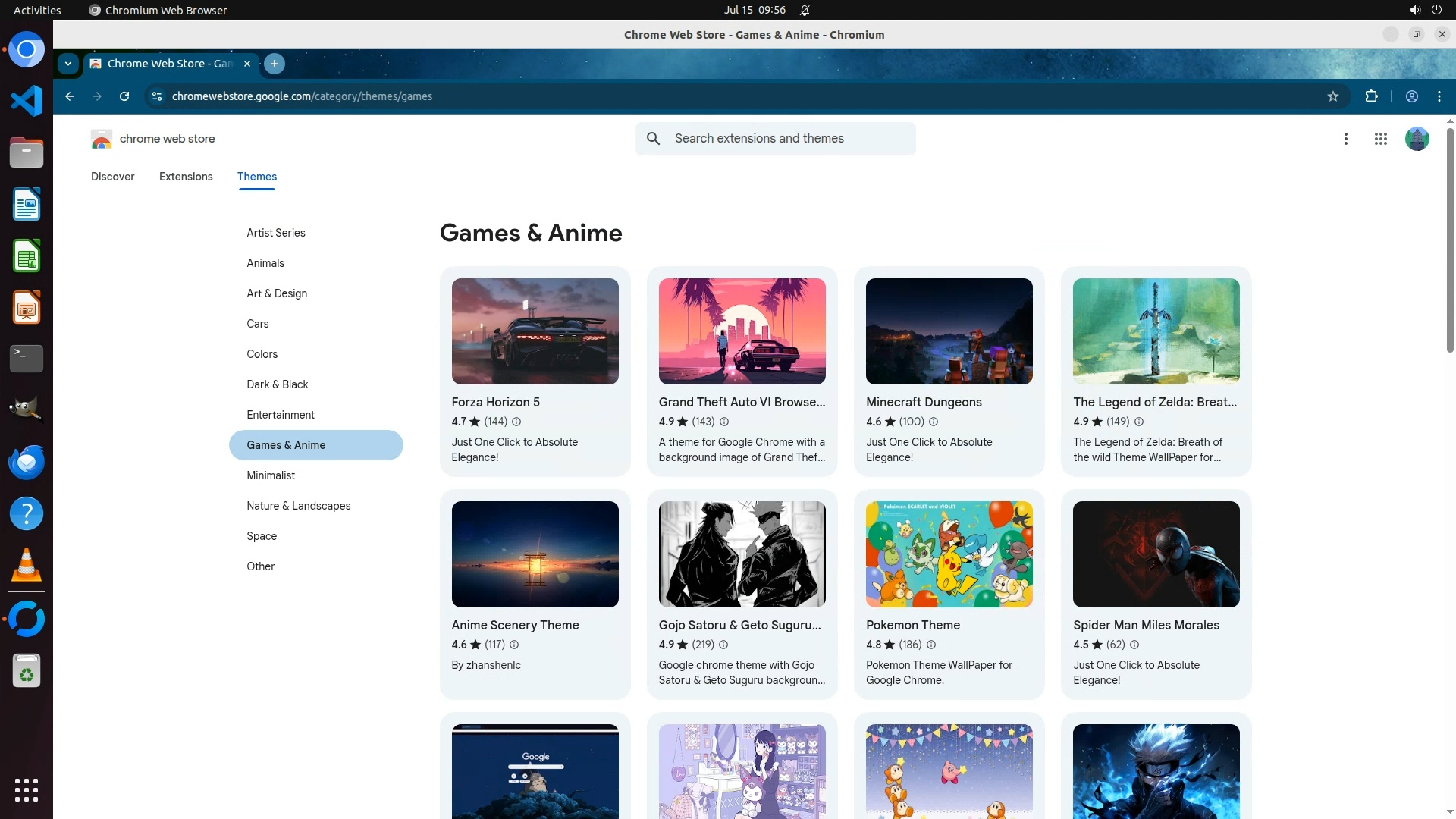This screenshot has height=819, width=1456.
Task: Expand the tab search dropdown arrow
Action: pos(68,64)
